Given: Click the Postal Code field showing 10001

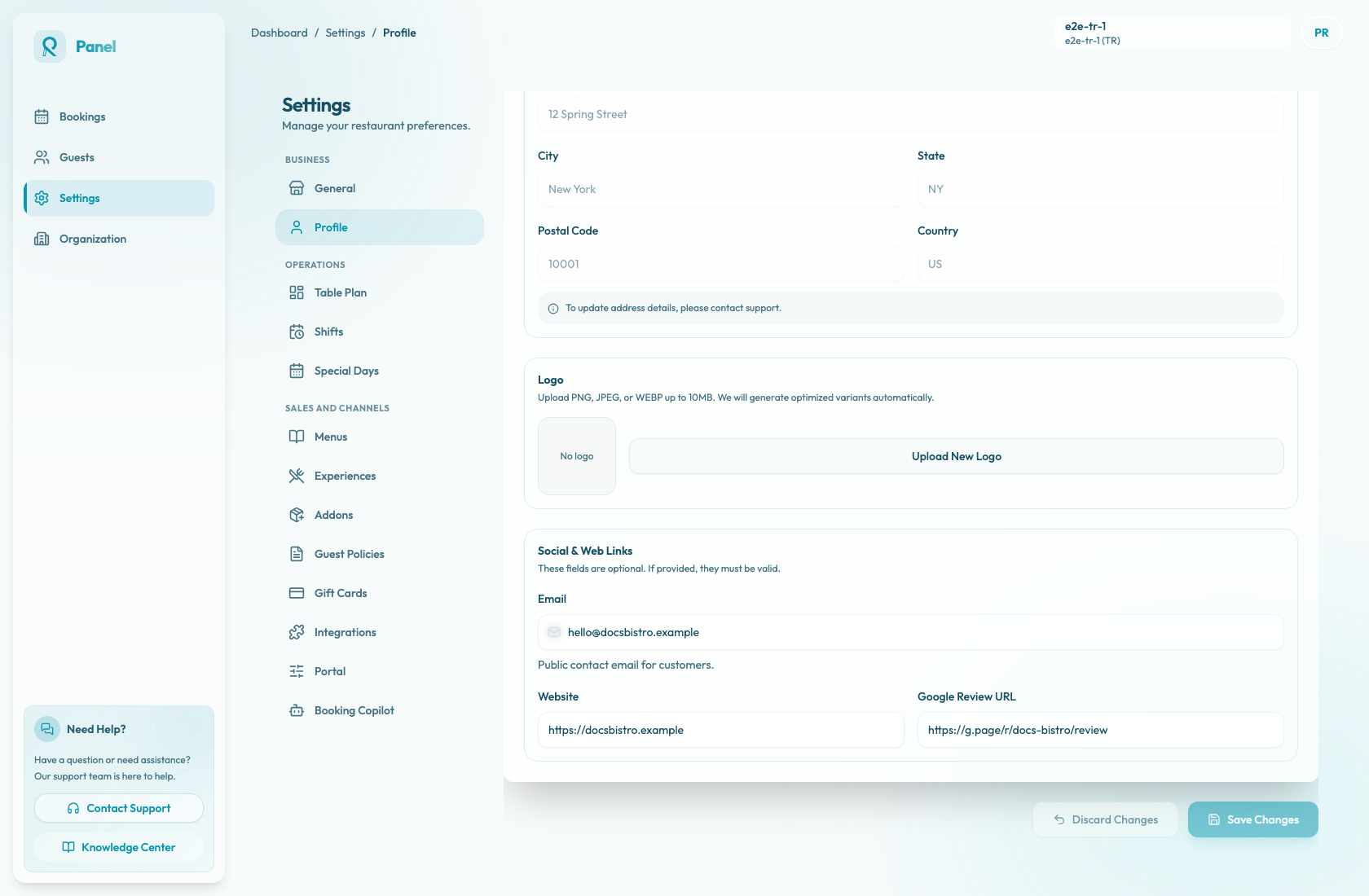Looking at the screenshot, I should (x=721, y=264).
